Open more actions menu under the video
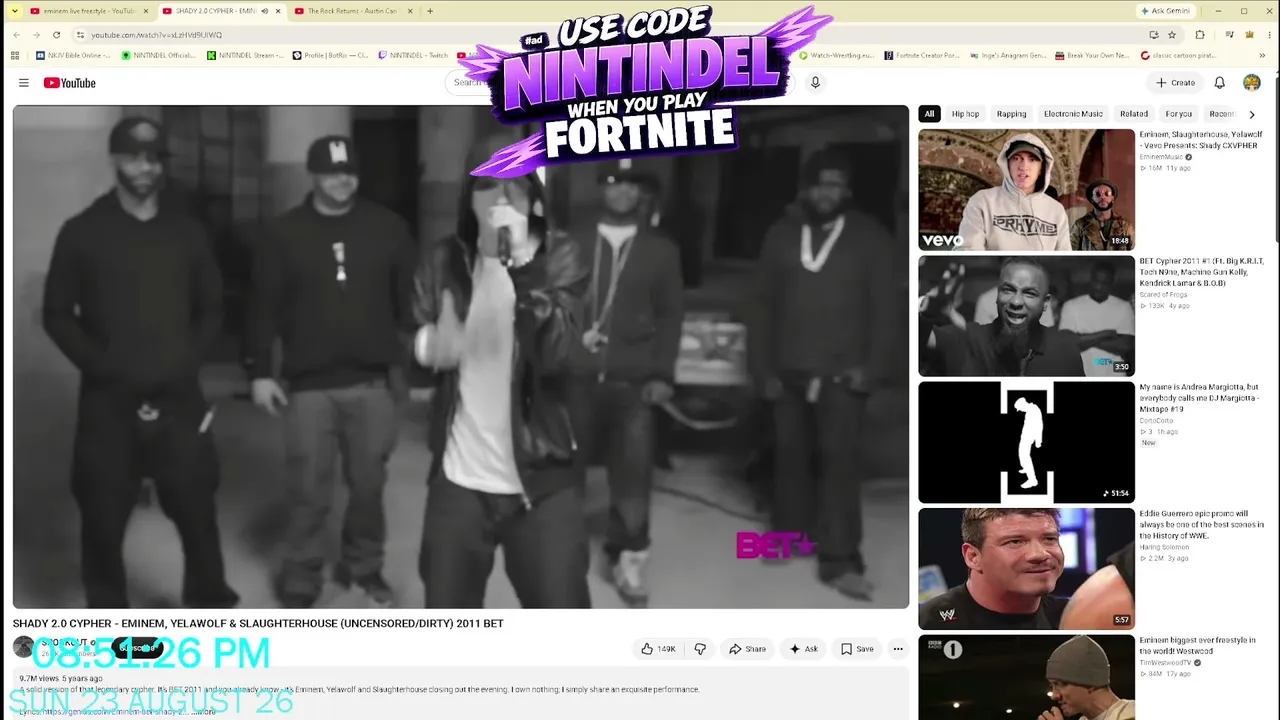The height and width of the screenshot is (720, 1280). tap(898, 649)
